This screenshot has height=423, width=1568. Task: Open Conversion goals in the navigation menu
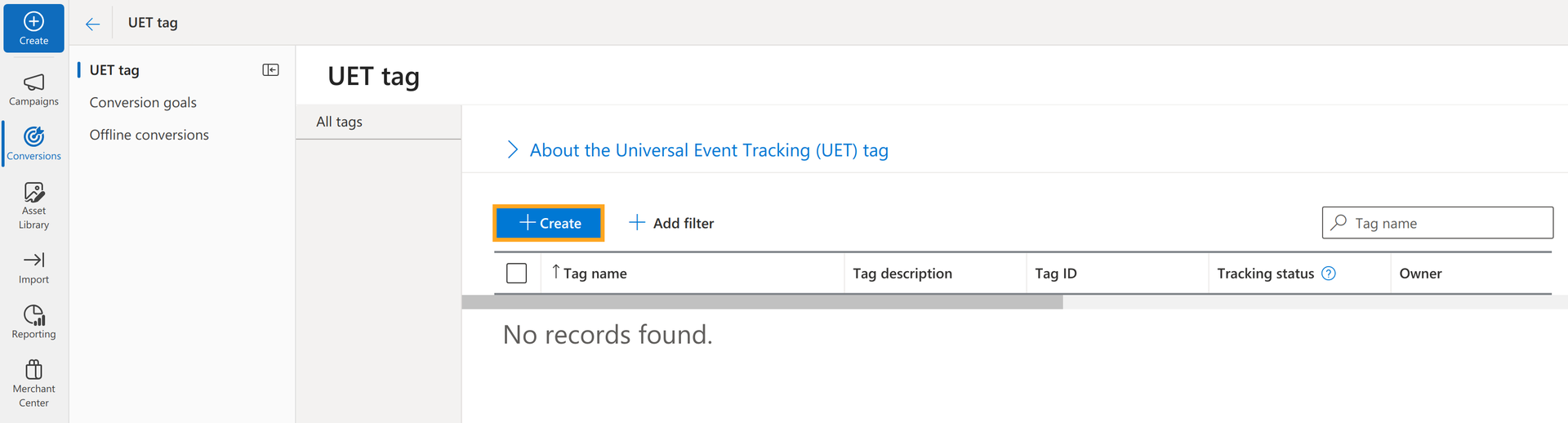[x=143, y=103]
